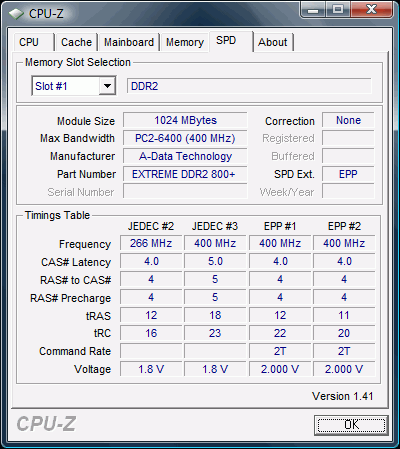
Task: Click JEDEC #3 RAS# to CAS# value 5
Action: click(215, 279)
